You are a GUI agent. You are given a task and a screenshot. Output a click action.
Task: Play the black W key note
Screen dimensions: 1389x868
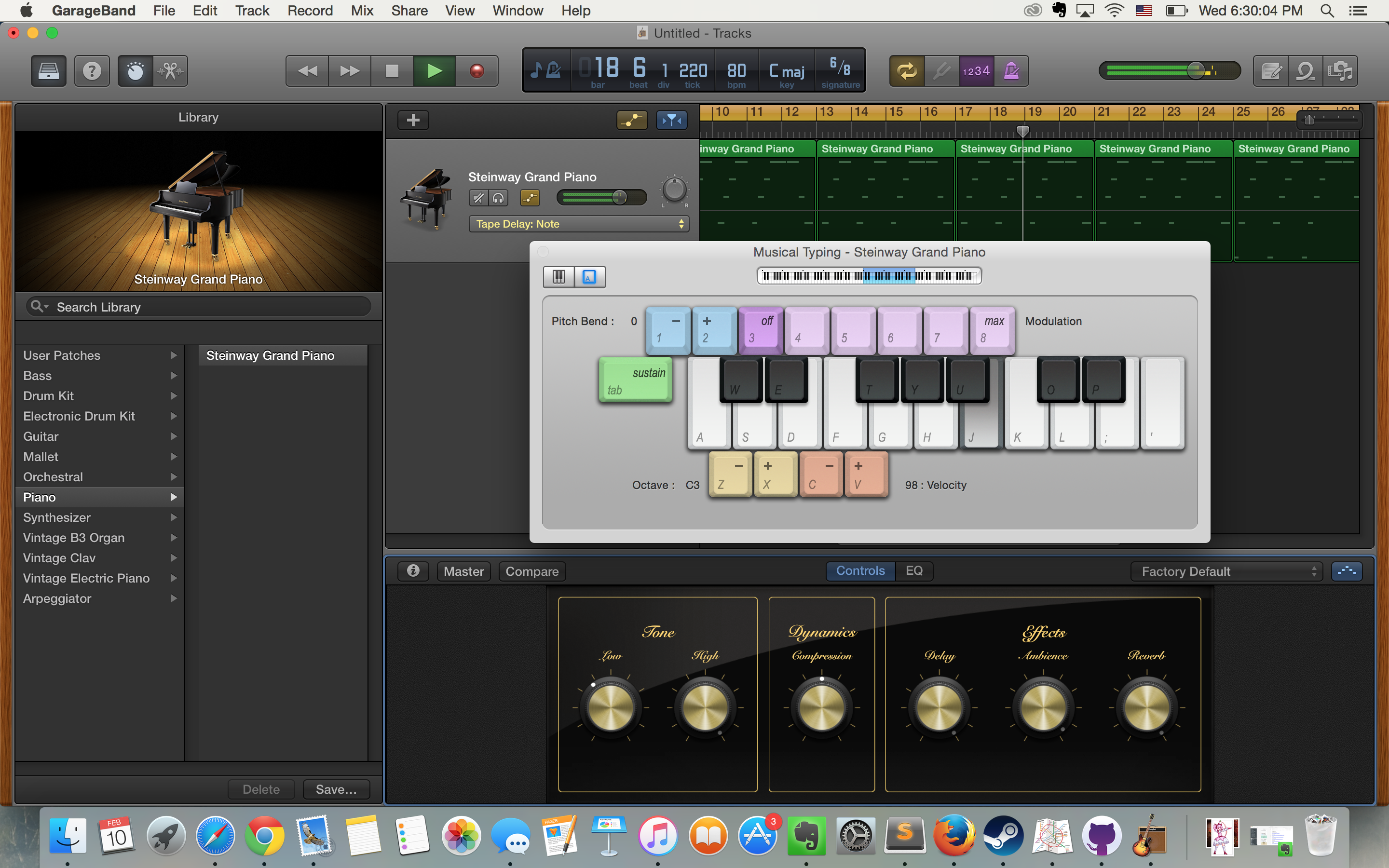click(741, 379)
